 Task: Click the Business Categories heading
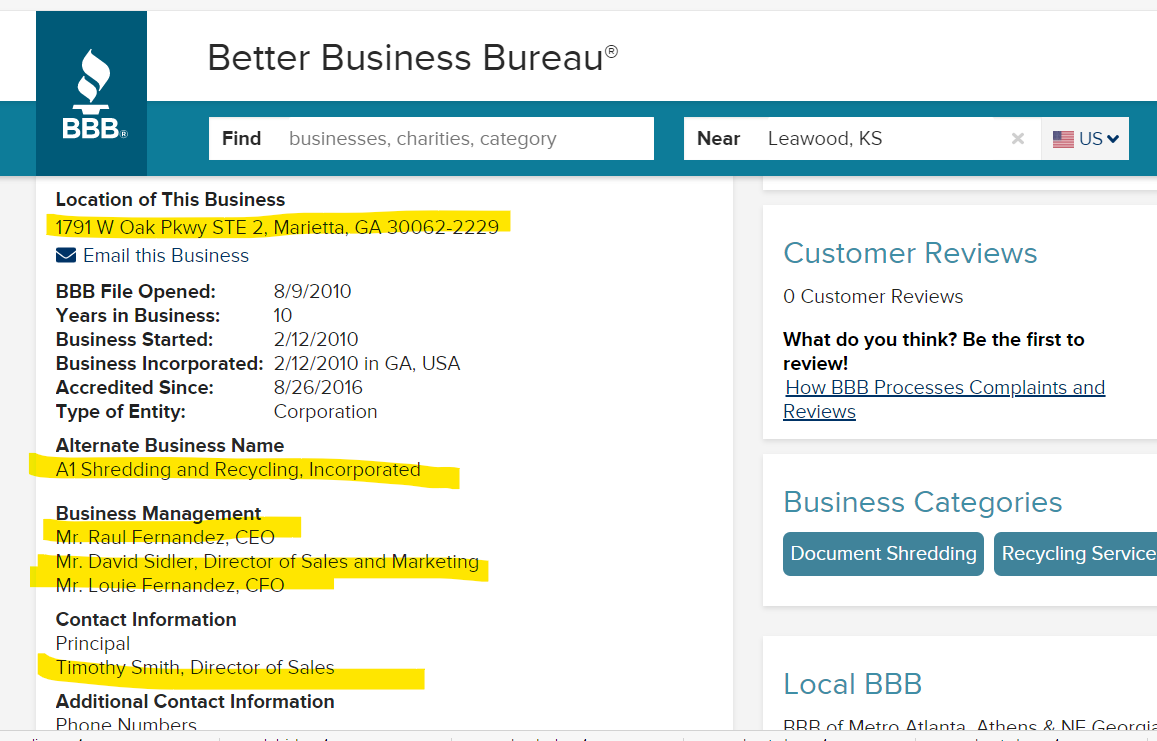click(x=922, y=502)
